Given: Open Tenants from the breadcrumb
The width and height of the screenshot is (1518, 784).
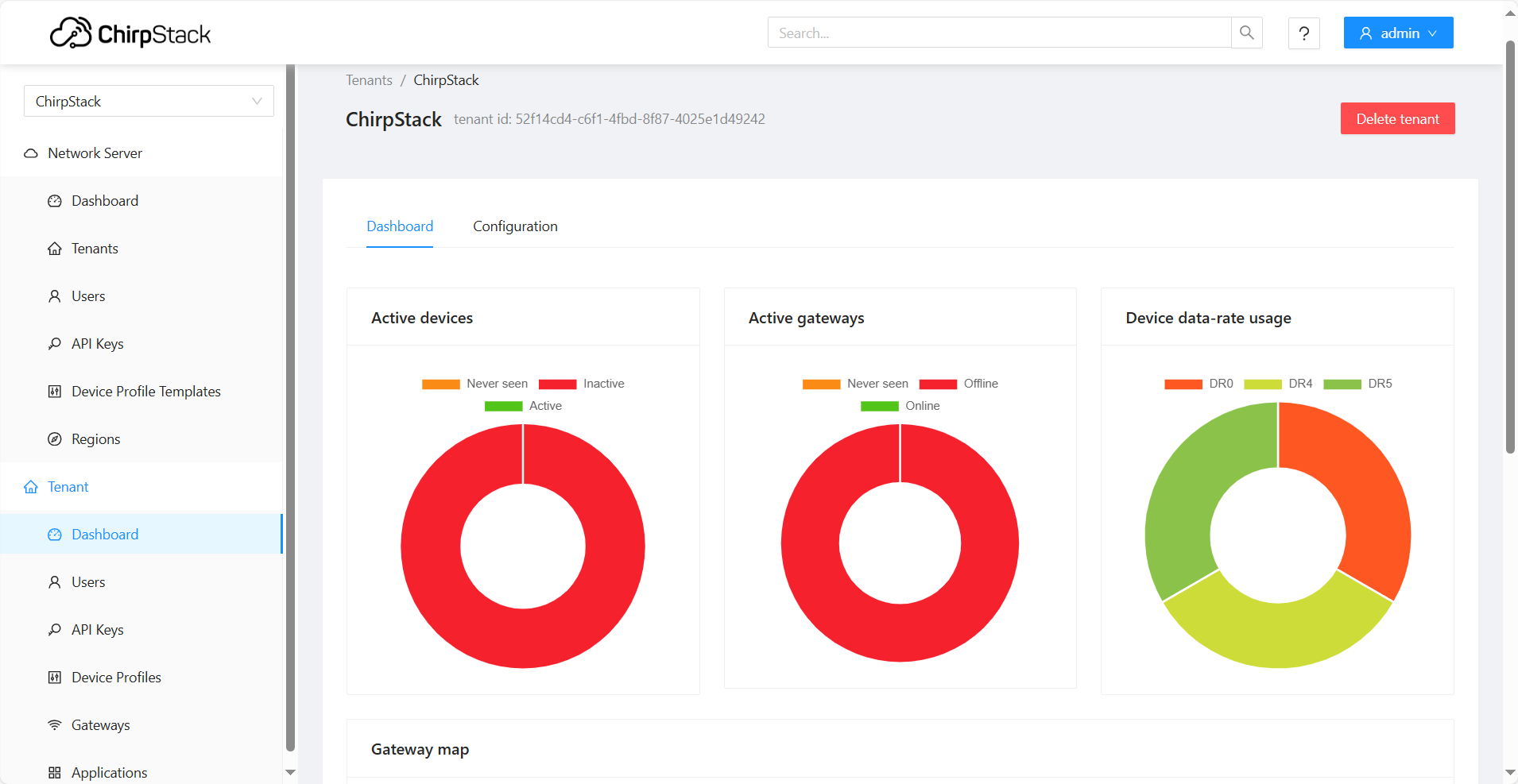Looking at the screenshot, I should point(368,79).
